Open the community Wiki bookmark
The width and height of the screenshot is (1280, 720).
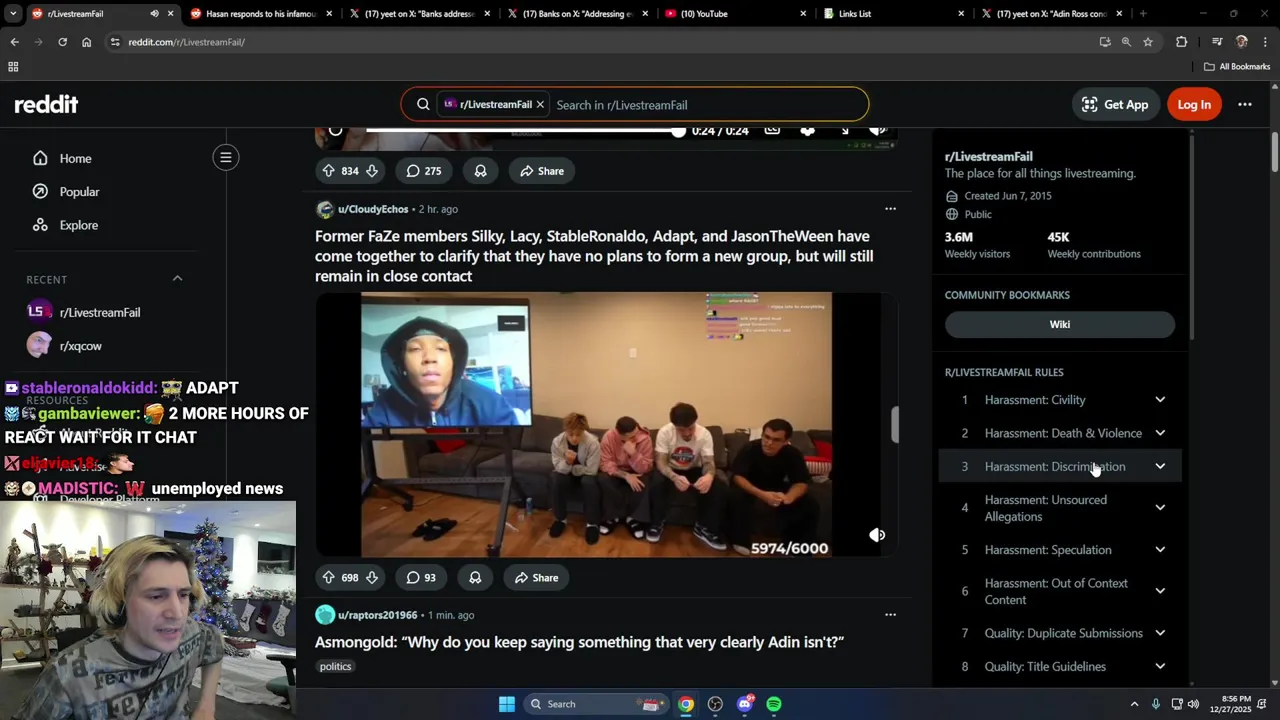[1060, 324]
